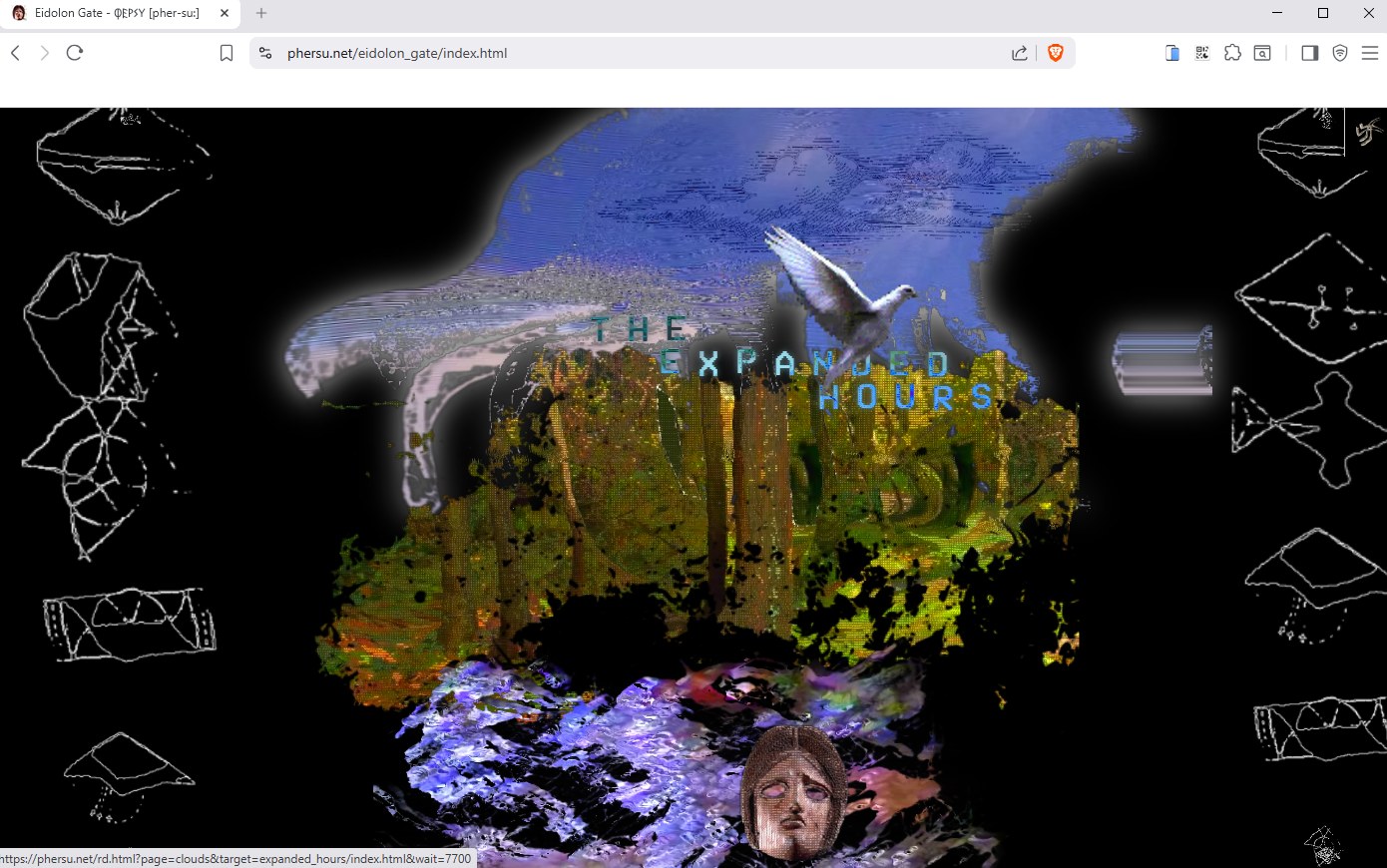Click the browser back arrow

tap(15, 53)
